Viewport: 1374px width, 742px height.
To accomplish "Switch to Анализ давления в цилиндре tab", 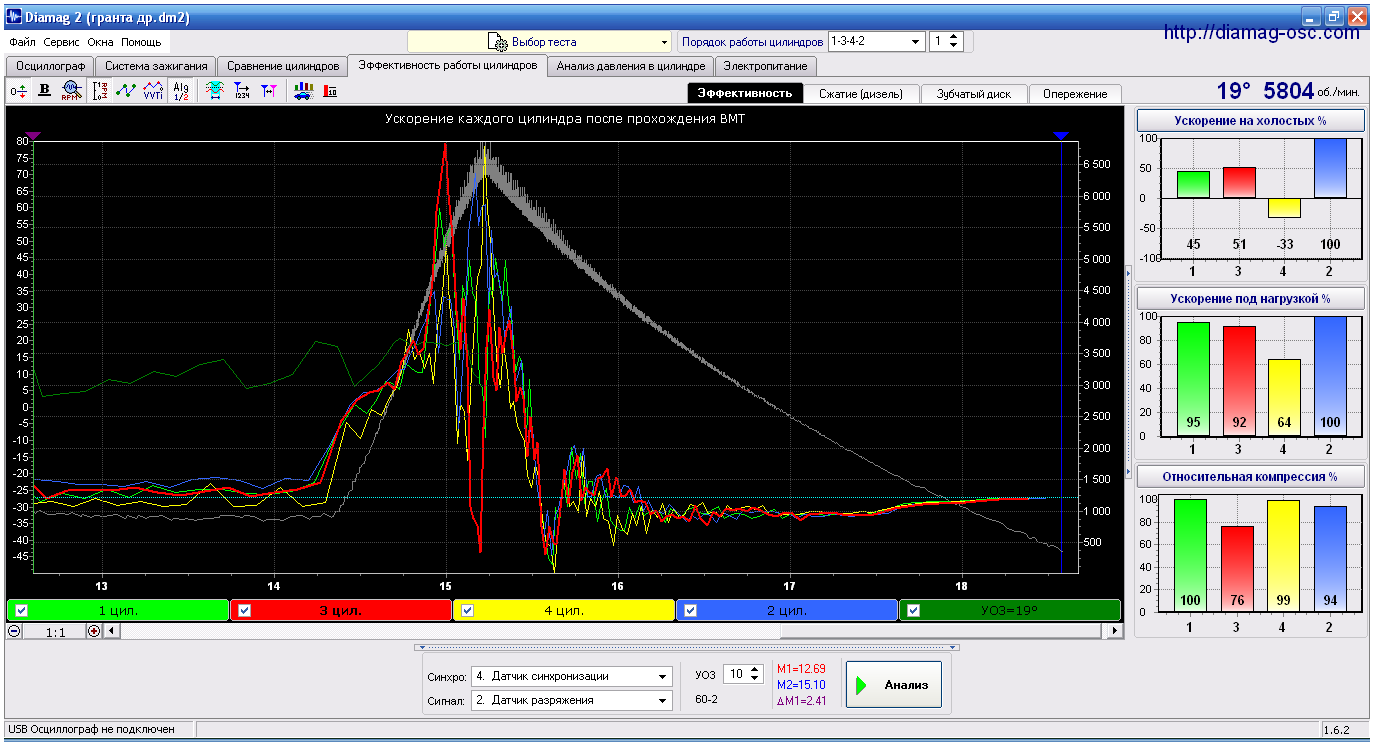I will click(631, 66).
